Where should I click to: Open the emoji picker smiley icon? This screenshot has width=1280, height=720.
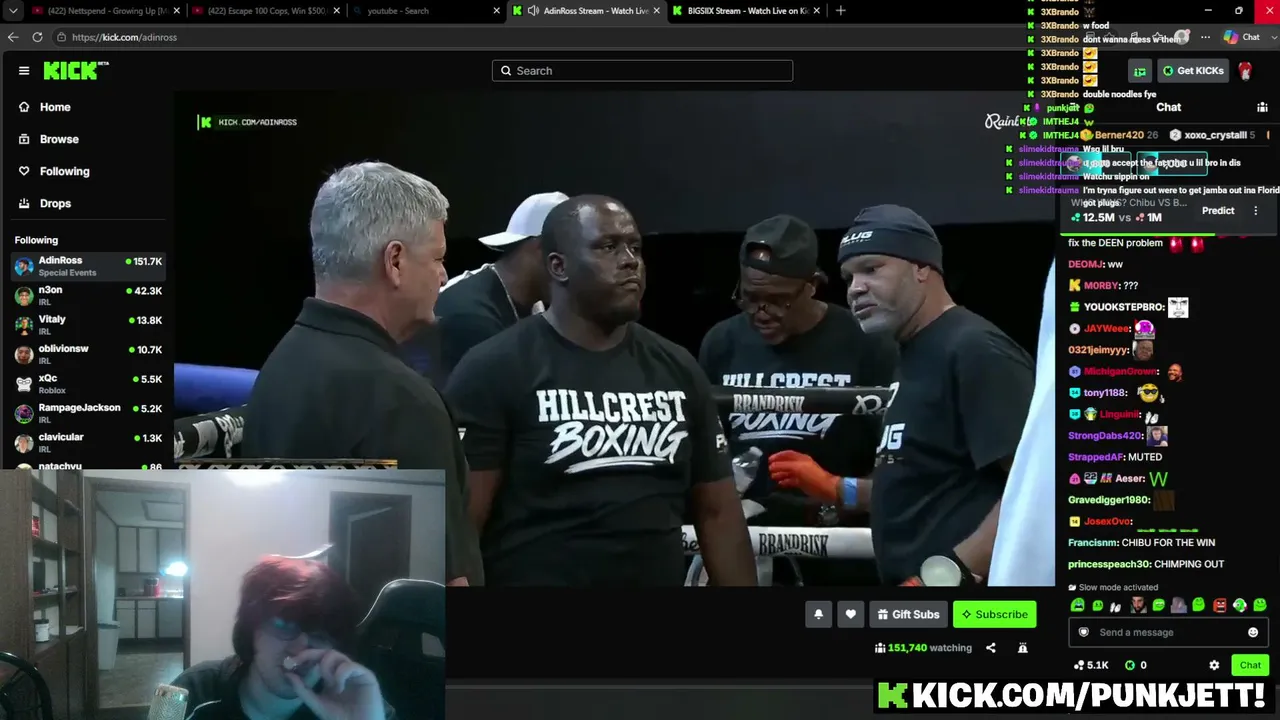coord(1253,632)
